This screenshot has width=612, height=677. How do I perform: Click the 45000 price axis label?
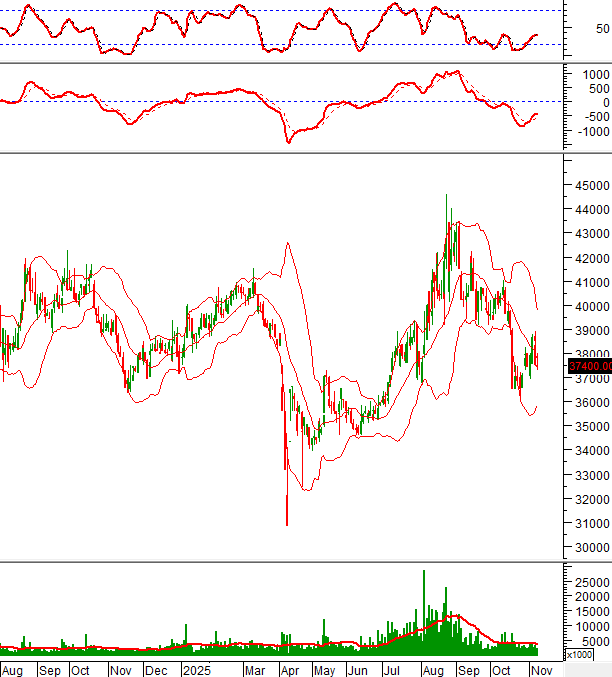[591, 186]
